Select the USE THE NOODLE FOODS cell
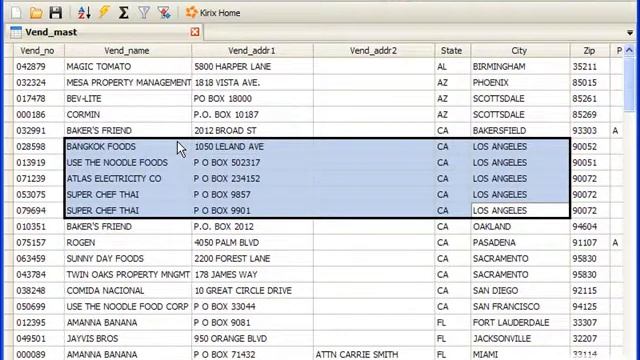Screen dimensions: 640x360 pos(127,162)
